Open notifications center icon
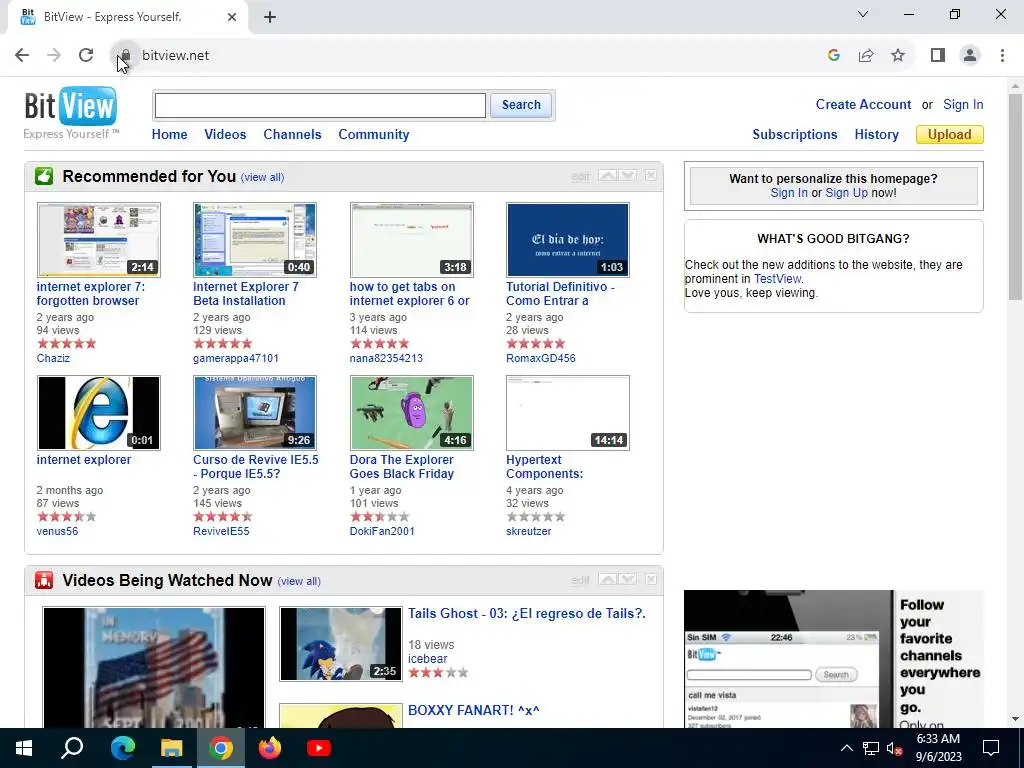 coord(991,748)
